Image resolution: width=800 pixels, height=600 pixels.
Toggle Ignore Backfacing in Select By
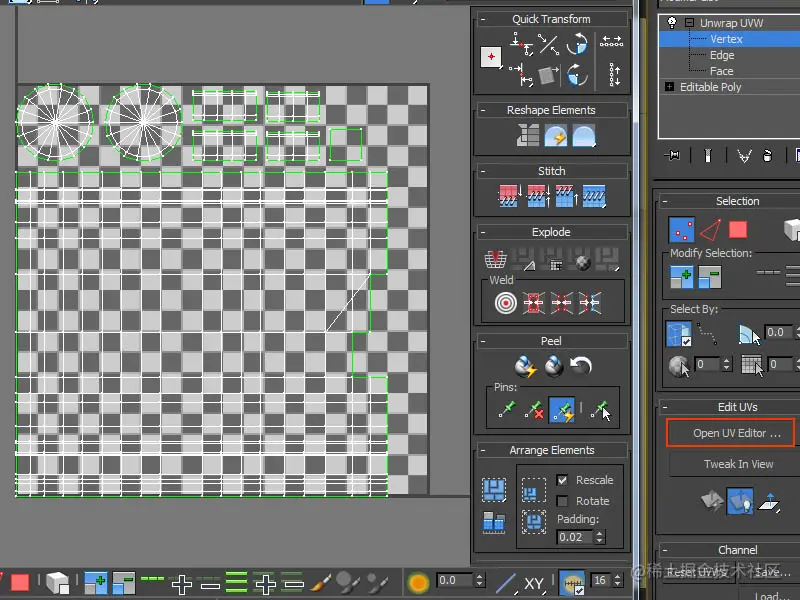click(x=679, y=334)
